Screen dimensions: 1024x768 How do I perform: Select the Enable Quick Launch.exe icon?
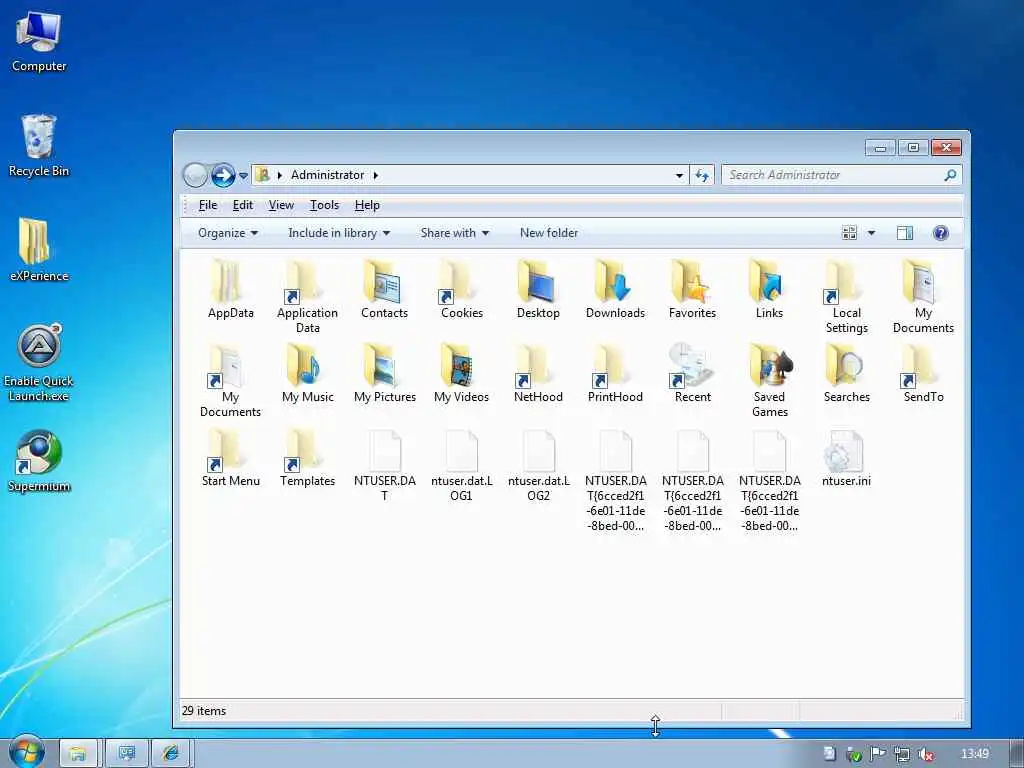click(x=39, y=362)
